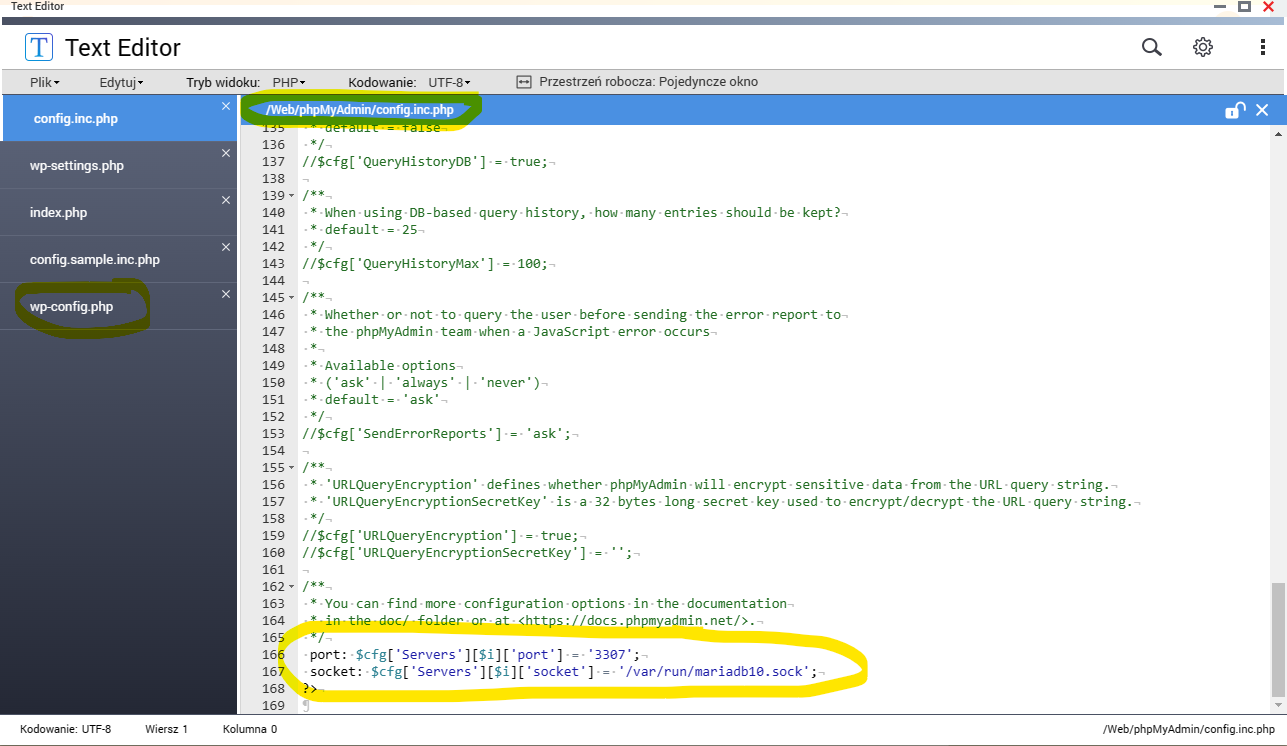Close the wp-settings.php tab
The width and height of the screenshot is (1287, 746).
[226, 153]
